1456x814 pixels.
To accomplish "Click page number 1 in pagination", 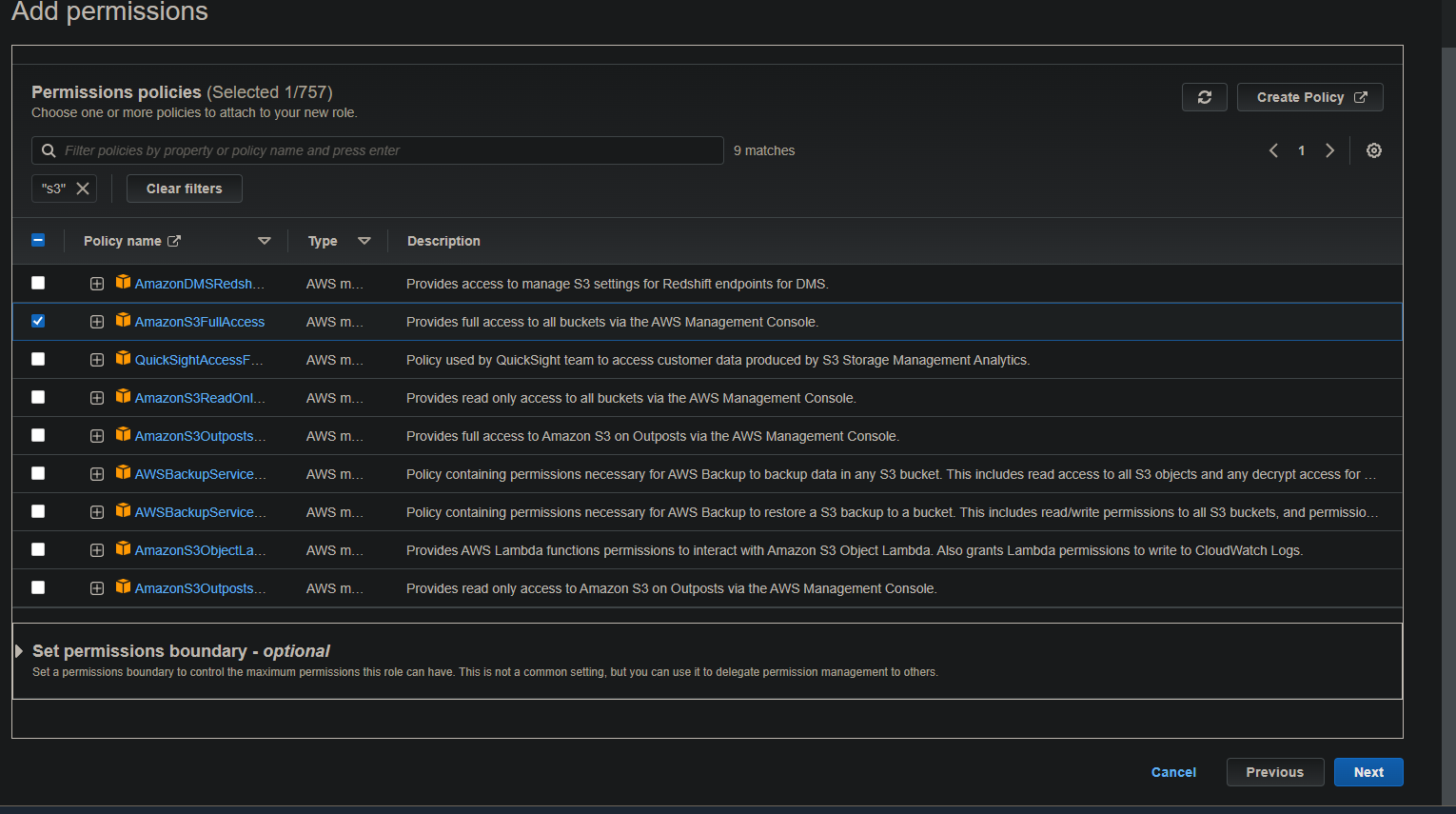I will 1301,150.
